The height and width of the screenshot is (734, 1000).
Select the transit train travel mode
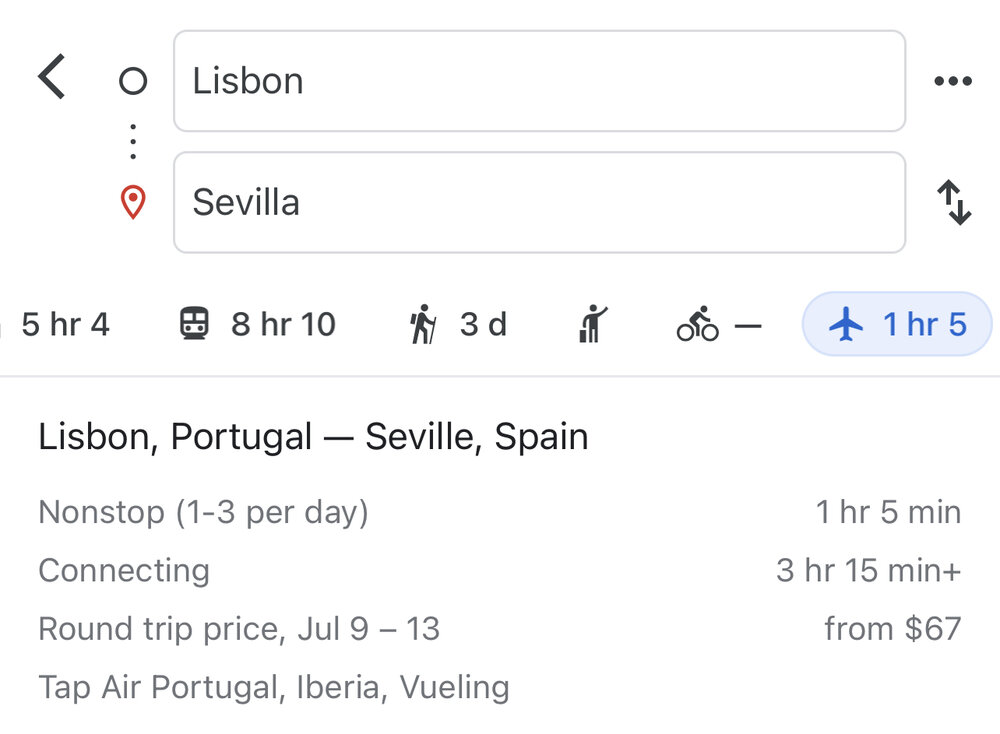coord(257,324)
